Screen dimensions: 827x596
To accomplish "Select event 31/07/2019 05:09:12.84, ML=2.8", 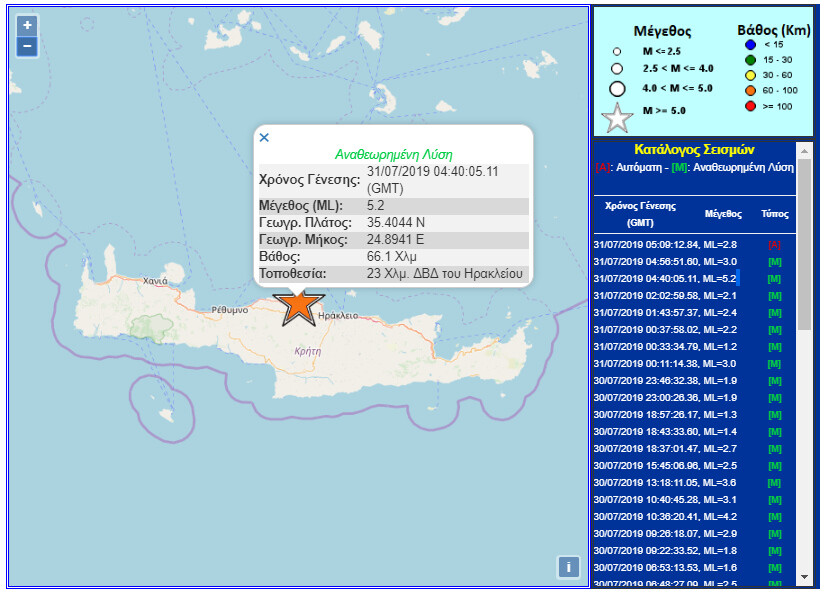I will click(665, 245).
